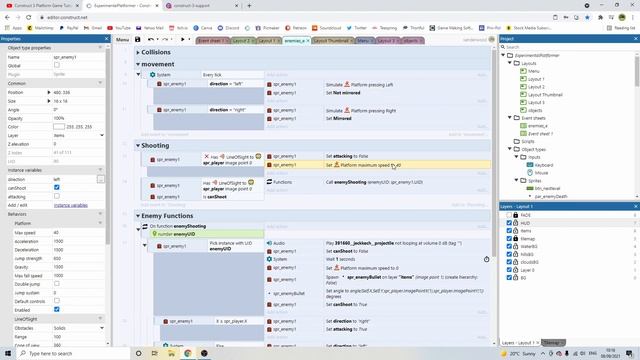Click the lock icon on HUD layer
The width and height of the screenshot is (640, 360).
[x=516, y=223]
